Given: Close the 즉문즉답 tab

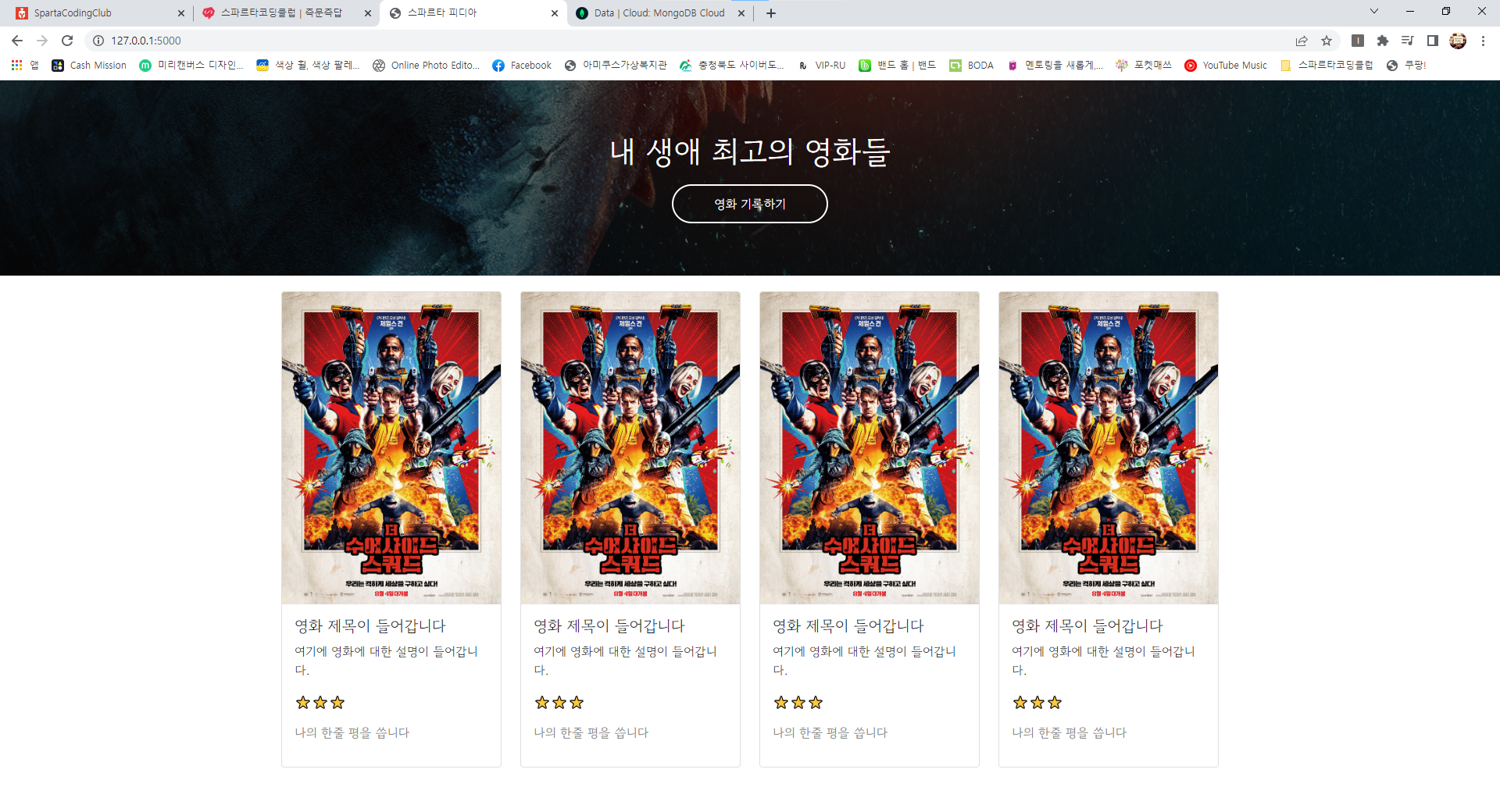Looking at the screenshot, I should [368, 13].
